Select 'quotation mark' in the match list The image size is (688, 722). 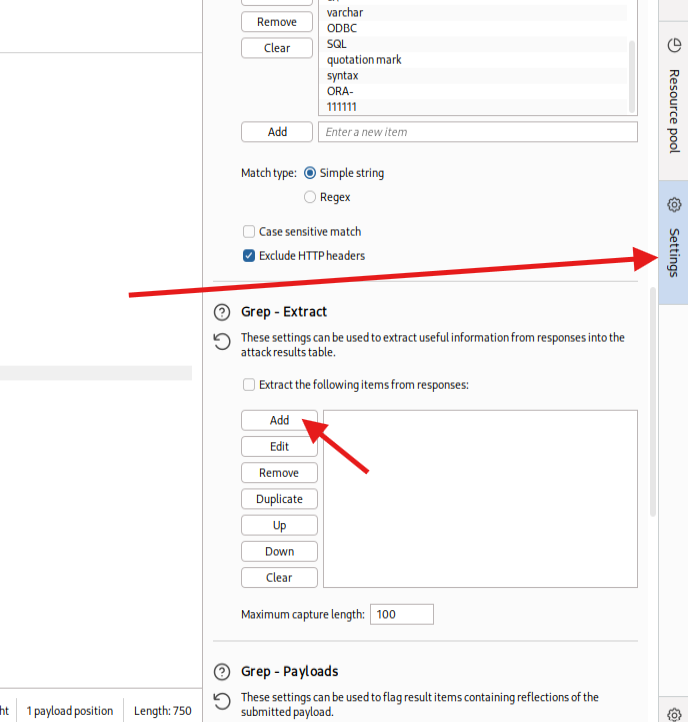click(x=364, y=60)
